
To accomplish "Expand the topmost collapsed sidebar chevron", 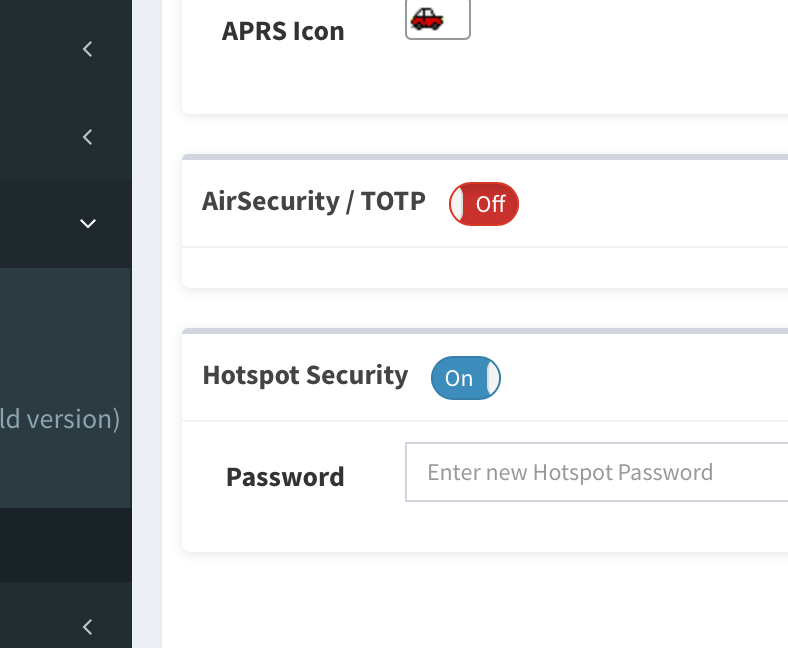I will point(88,48).
